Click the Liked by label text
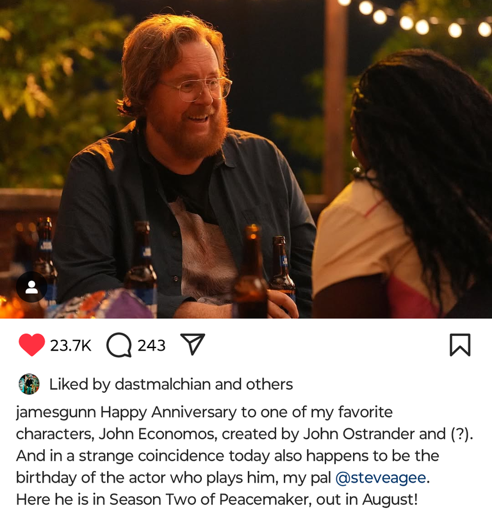 80,384
